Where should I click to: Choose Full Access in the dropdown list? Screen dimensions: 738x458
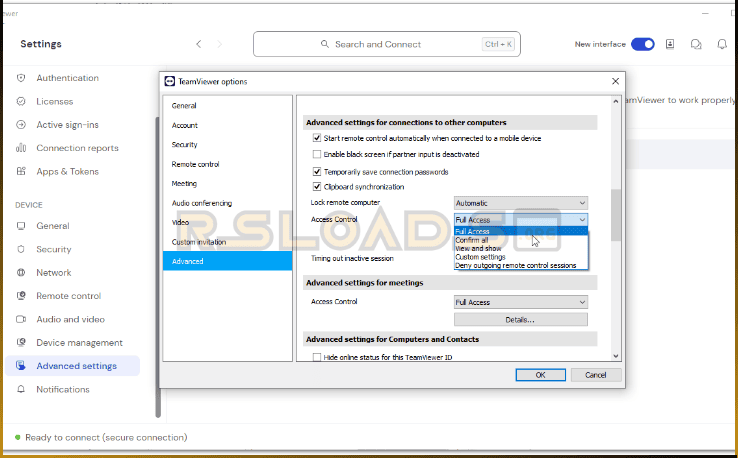coord(521,231)
